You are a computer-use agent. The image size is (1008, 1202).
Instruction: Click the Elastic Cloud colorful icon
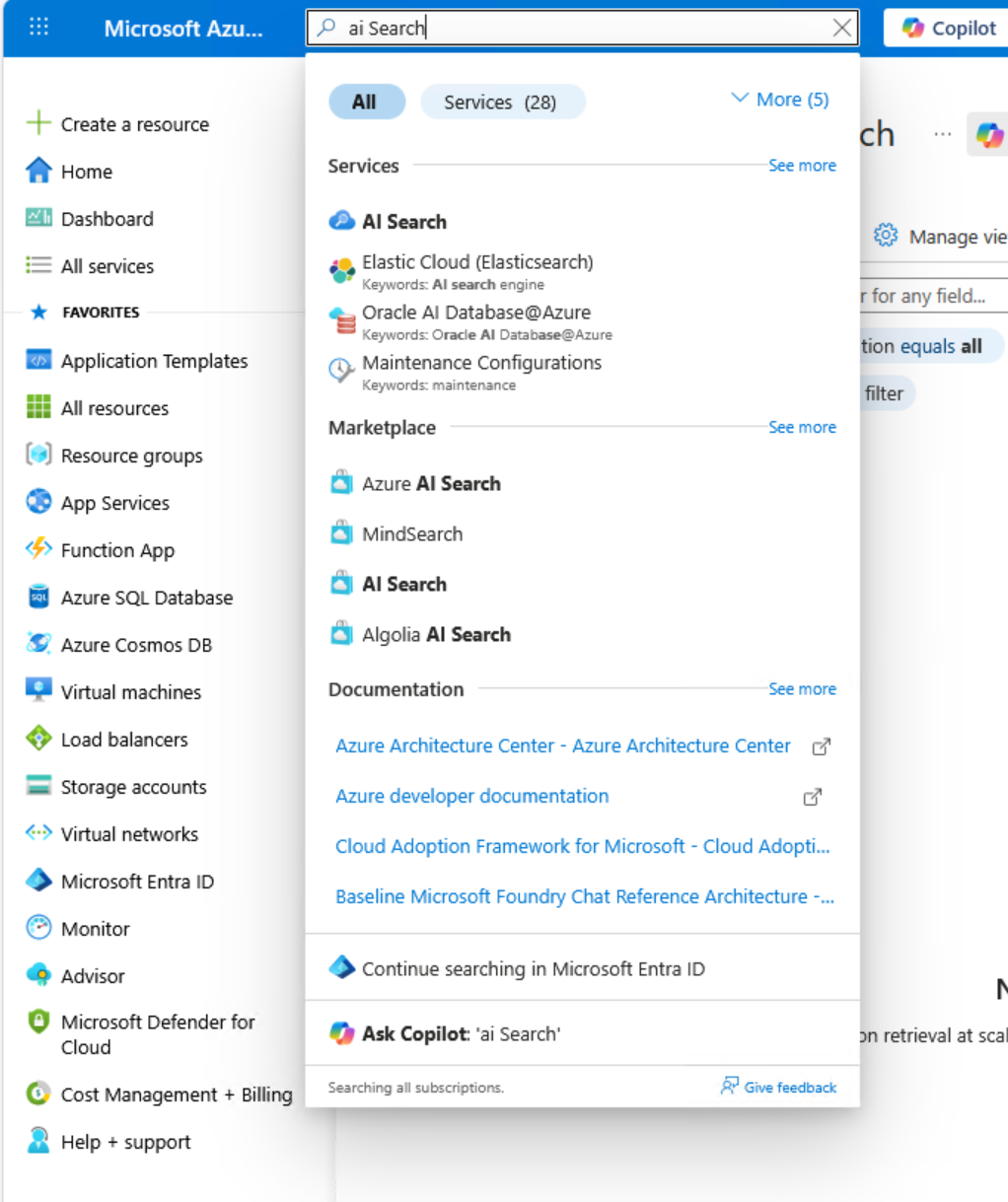tap(341, 270)
